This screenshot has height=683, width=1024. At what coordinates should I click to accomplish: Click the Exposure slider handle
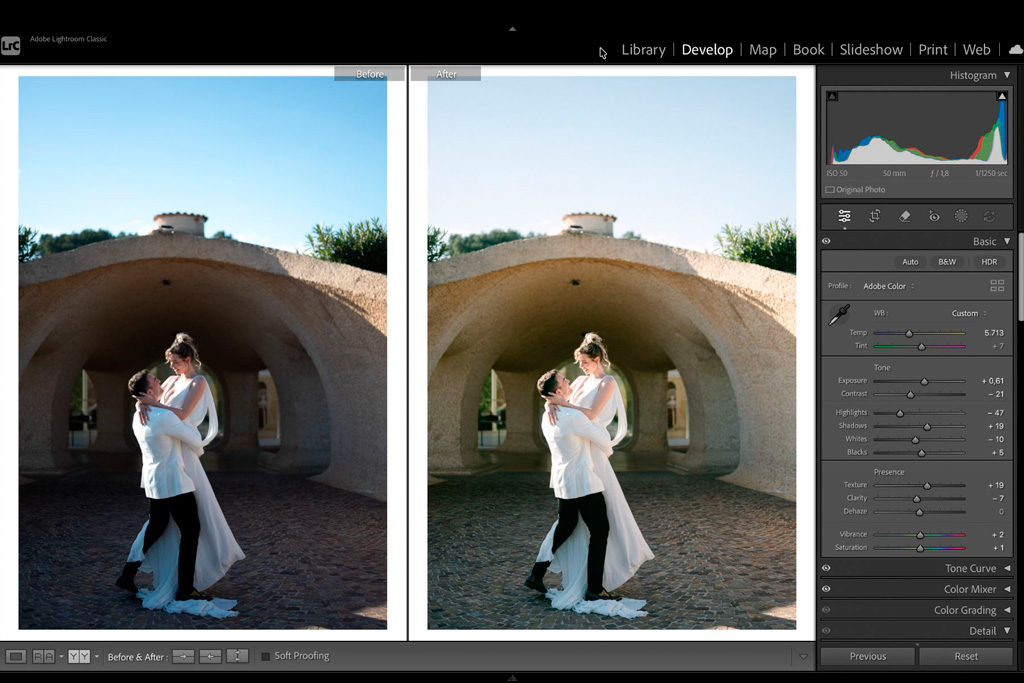click(925, 381)
